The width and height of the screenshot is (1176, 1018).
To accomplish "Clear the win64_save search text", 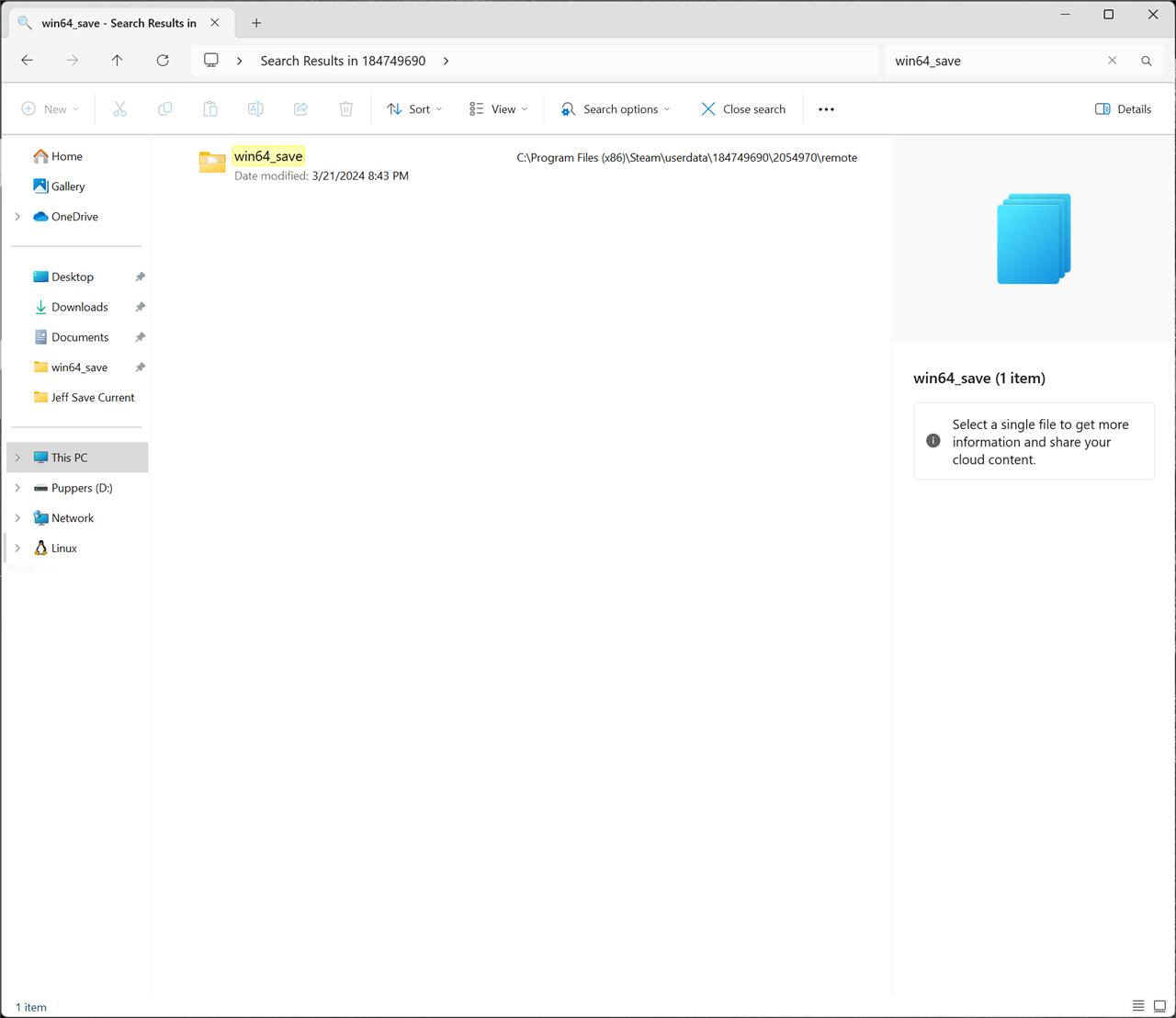I will click(1112, 61).
